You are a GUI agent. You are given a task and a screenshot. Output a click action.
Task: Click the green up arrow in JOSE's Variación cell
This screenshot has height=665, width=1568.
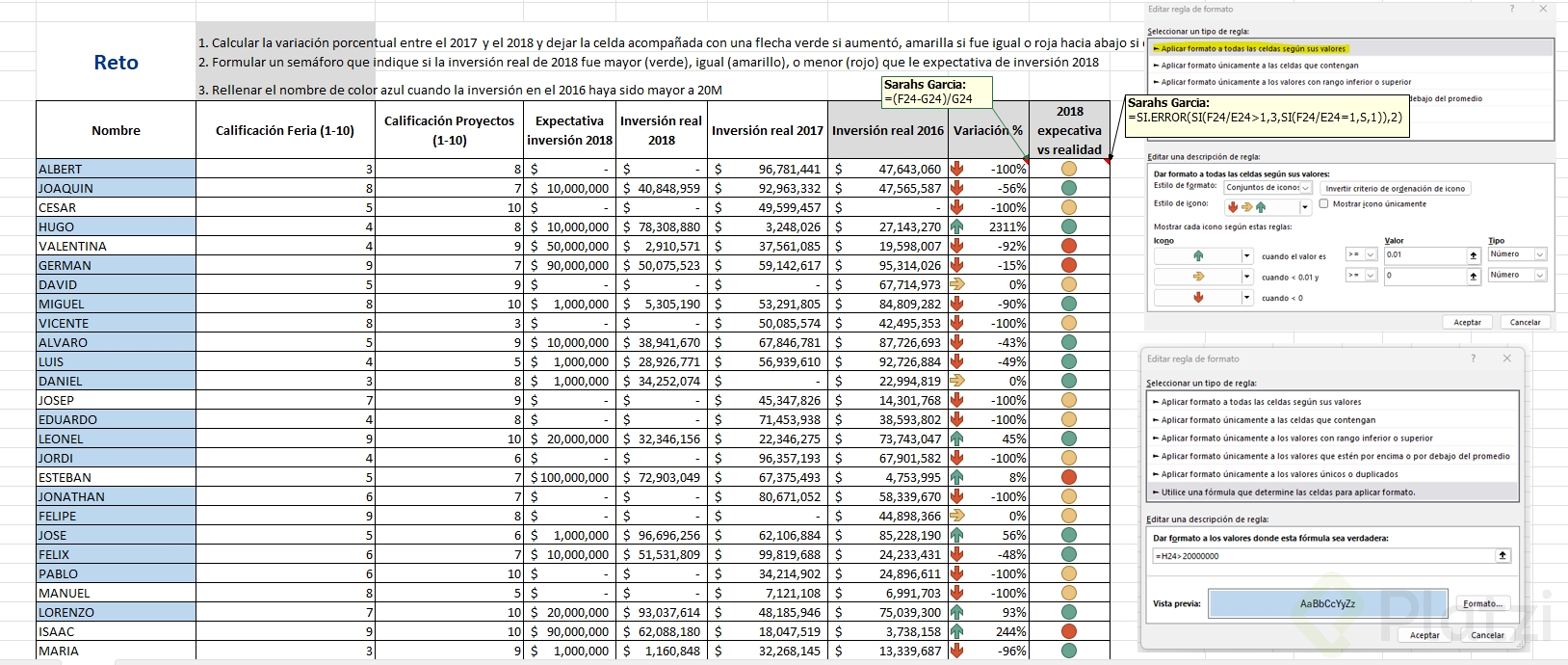[957, 535]
